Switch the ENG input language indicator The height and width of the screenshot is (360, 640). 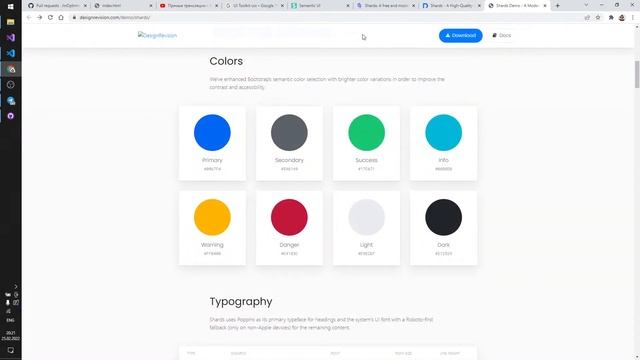coord(11,320)
